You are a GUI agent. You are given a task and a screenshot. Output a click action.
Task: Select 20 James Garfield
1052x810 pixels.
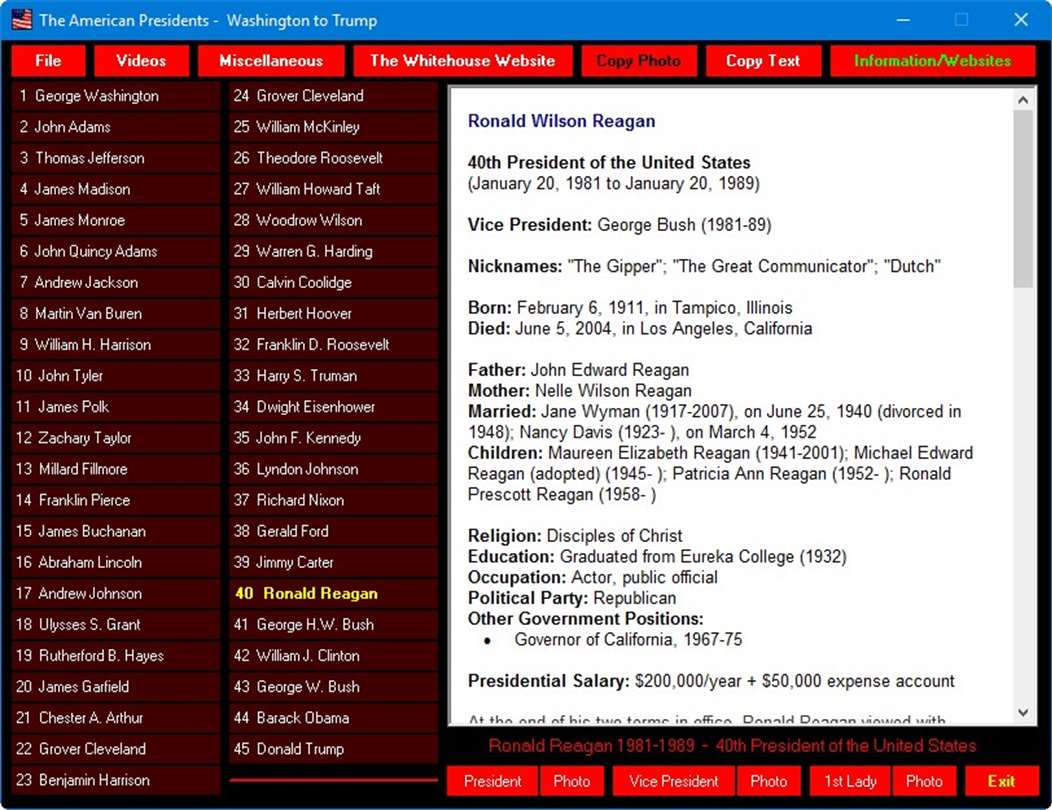[116, 687]
